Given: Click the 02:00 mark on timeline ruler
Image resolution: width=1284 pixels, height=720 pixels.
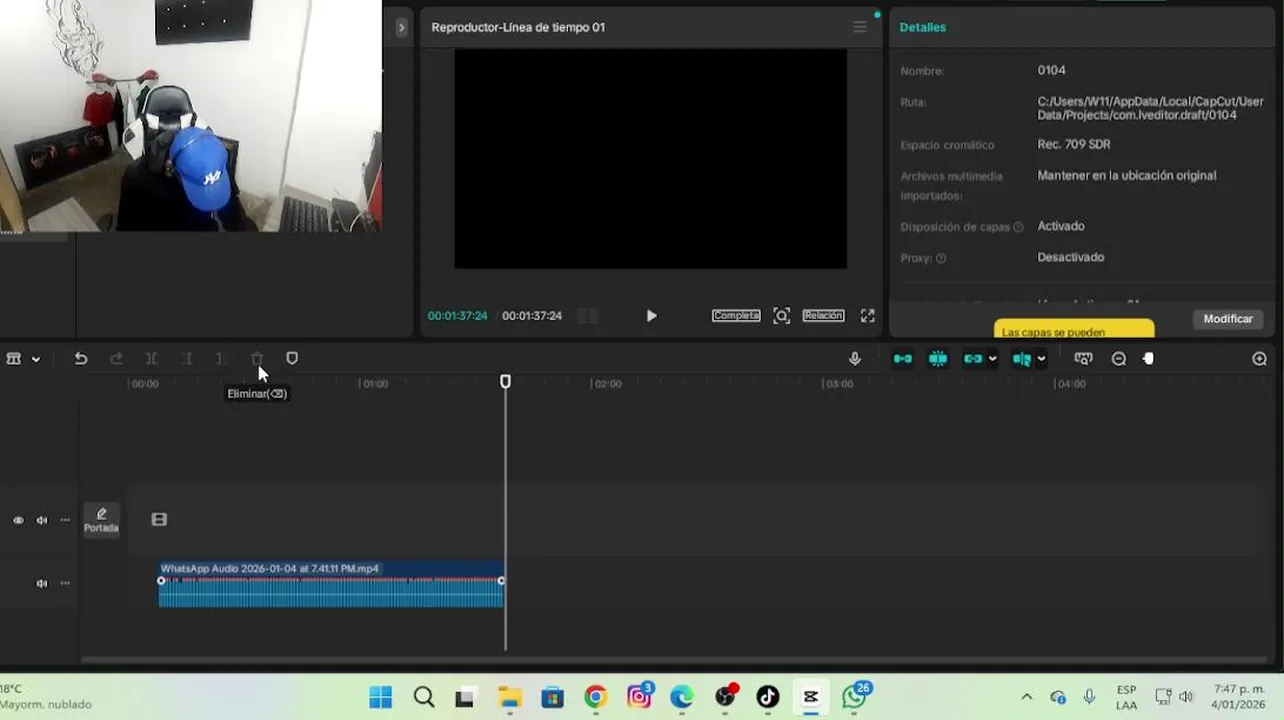Looking at the screenshot, I should 607,384.
